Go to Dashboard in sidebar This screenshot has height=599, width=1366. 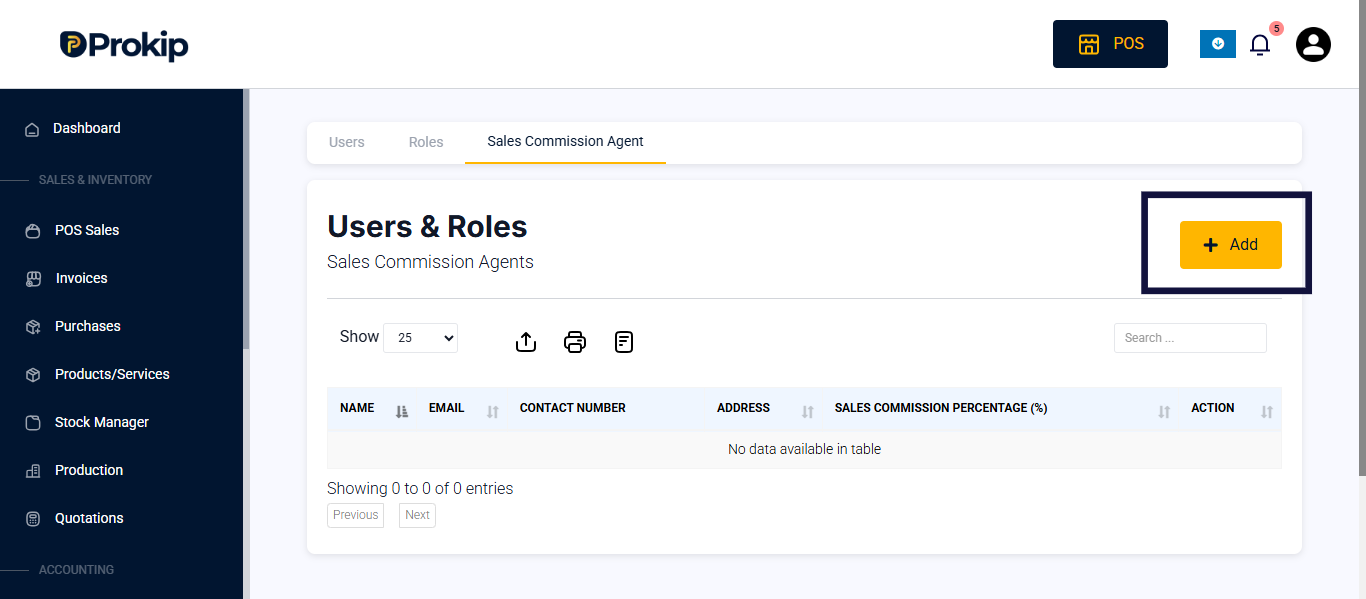(x=87, y=128)
